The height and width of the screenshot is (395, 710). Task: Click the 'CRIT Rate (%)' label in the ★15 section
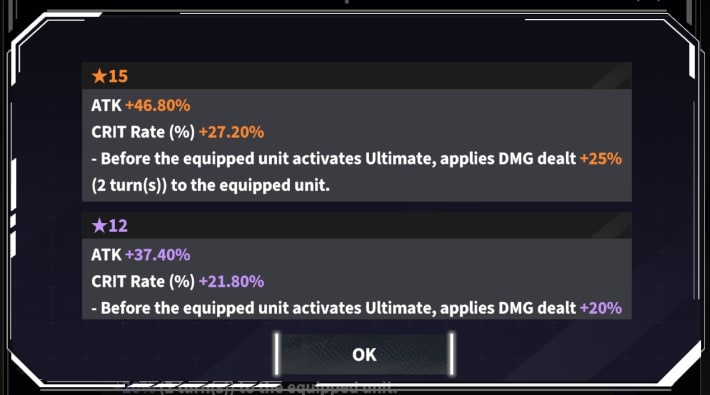[143, 132]
